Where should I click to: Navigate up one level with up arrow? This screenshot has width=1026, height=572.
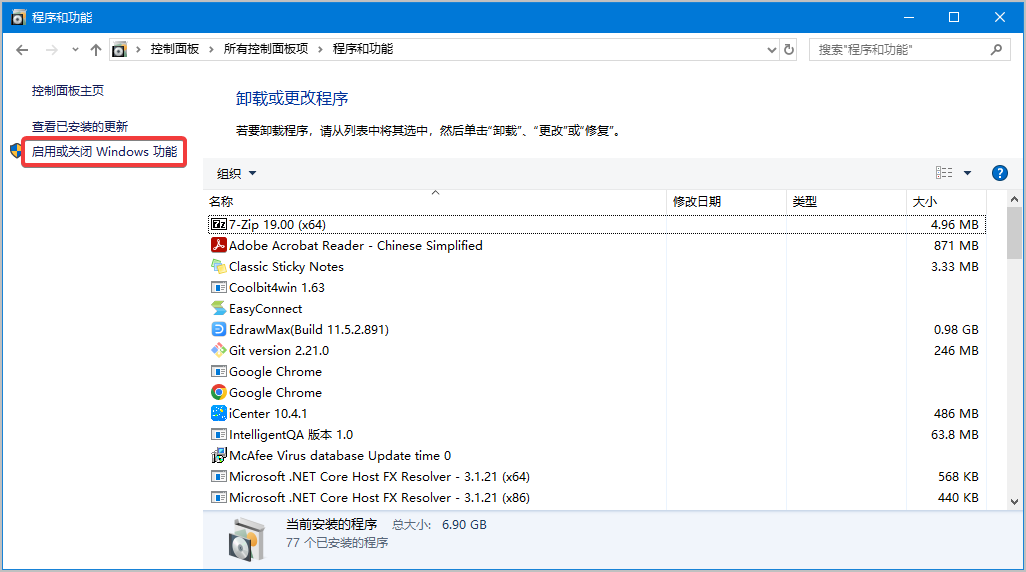(96, 49)
